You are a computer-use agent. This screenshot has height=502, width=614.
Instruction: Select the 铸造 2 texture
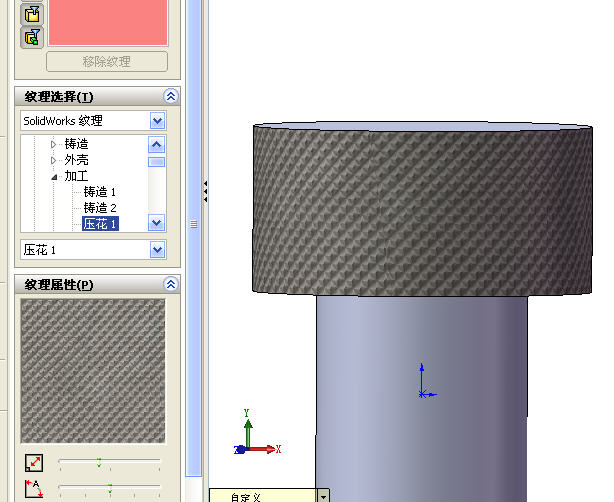click(x=100, y=208)
